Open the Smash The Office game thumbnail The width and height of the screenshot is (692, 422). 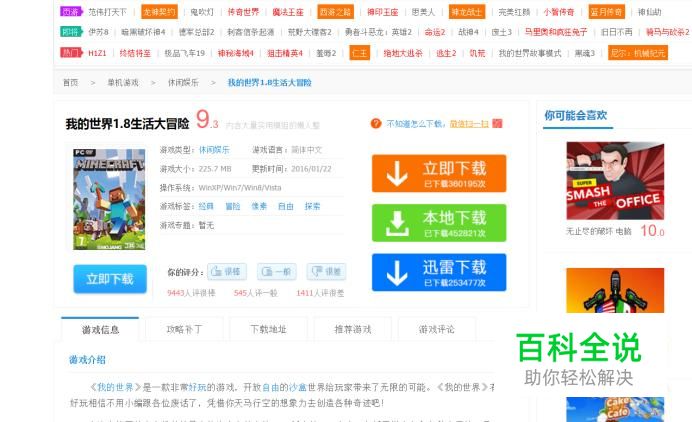pyautogui.click(x=615, y=181)
